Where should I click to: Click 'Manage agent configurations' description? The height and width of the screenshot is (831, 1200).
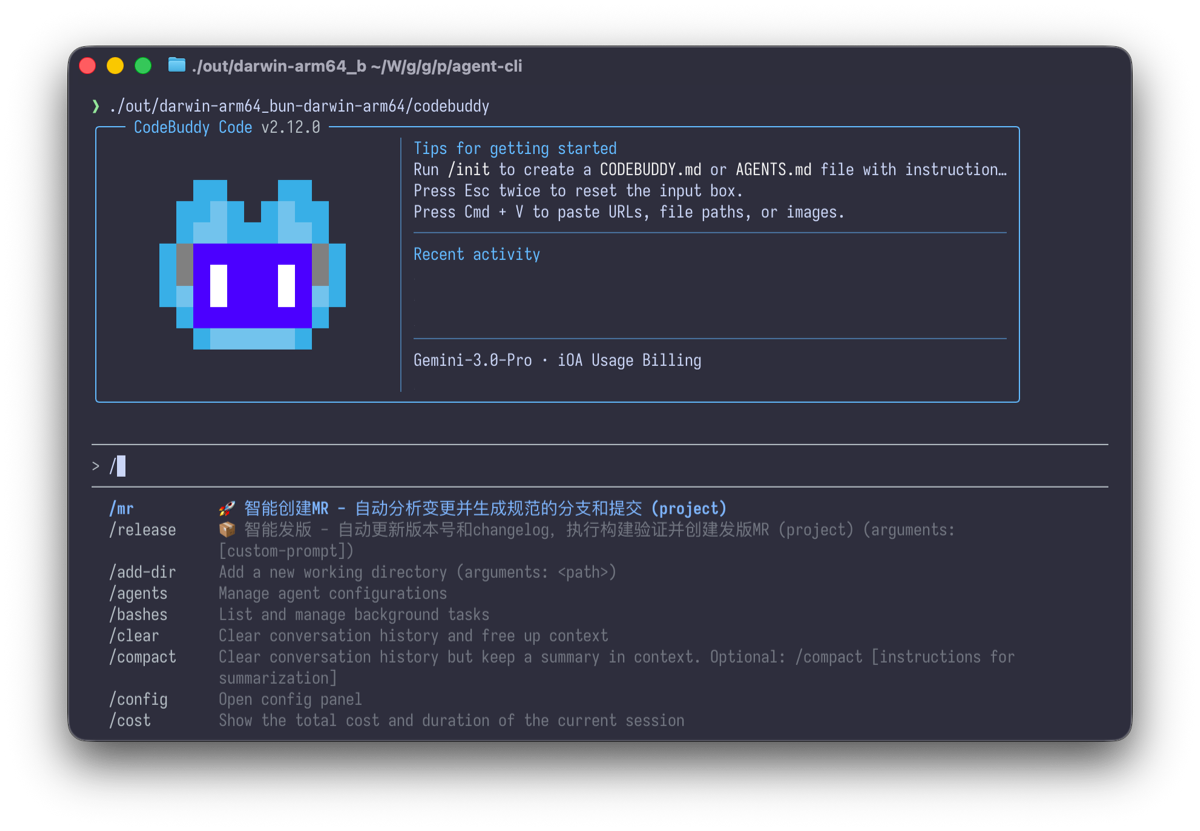[333, 593]
